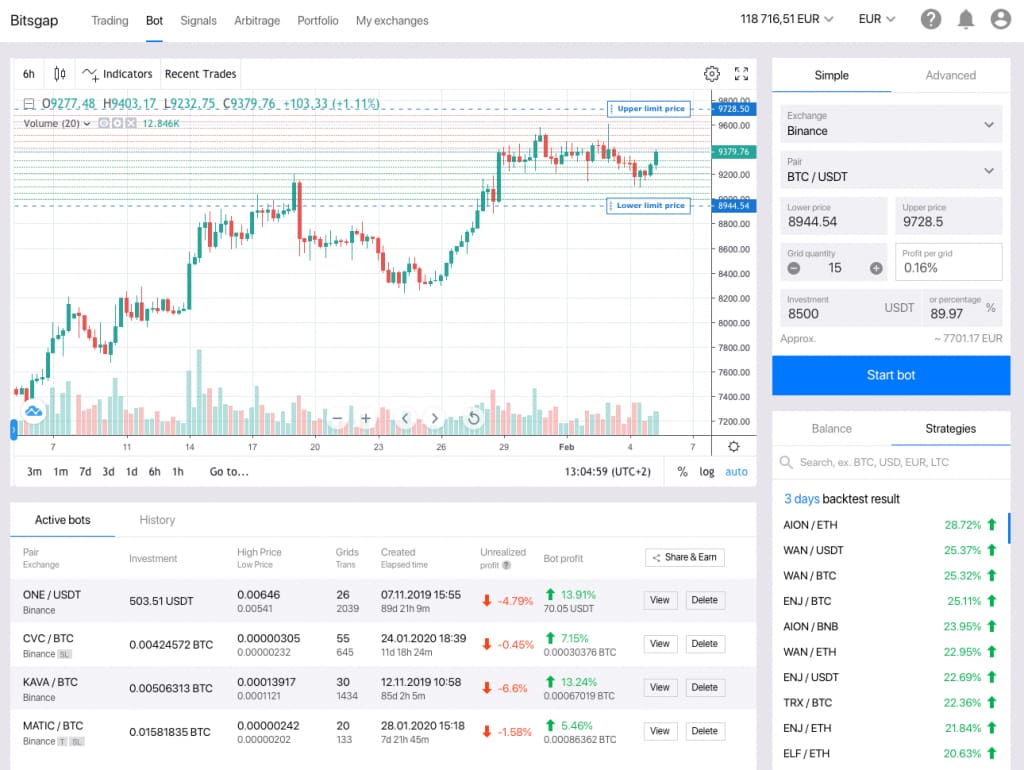The width and height of the screenshot is (1024, 770).
Task: Select the candlestick chart style icon
Action: tap(60, 73)
